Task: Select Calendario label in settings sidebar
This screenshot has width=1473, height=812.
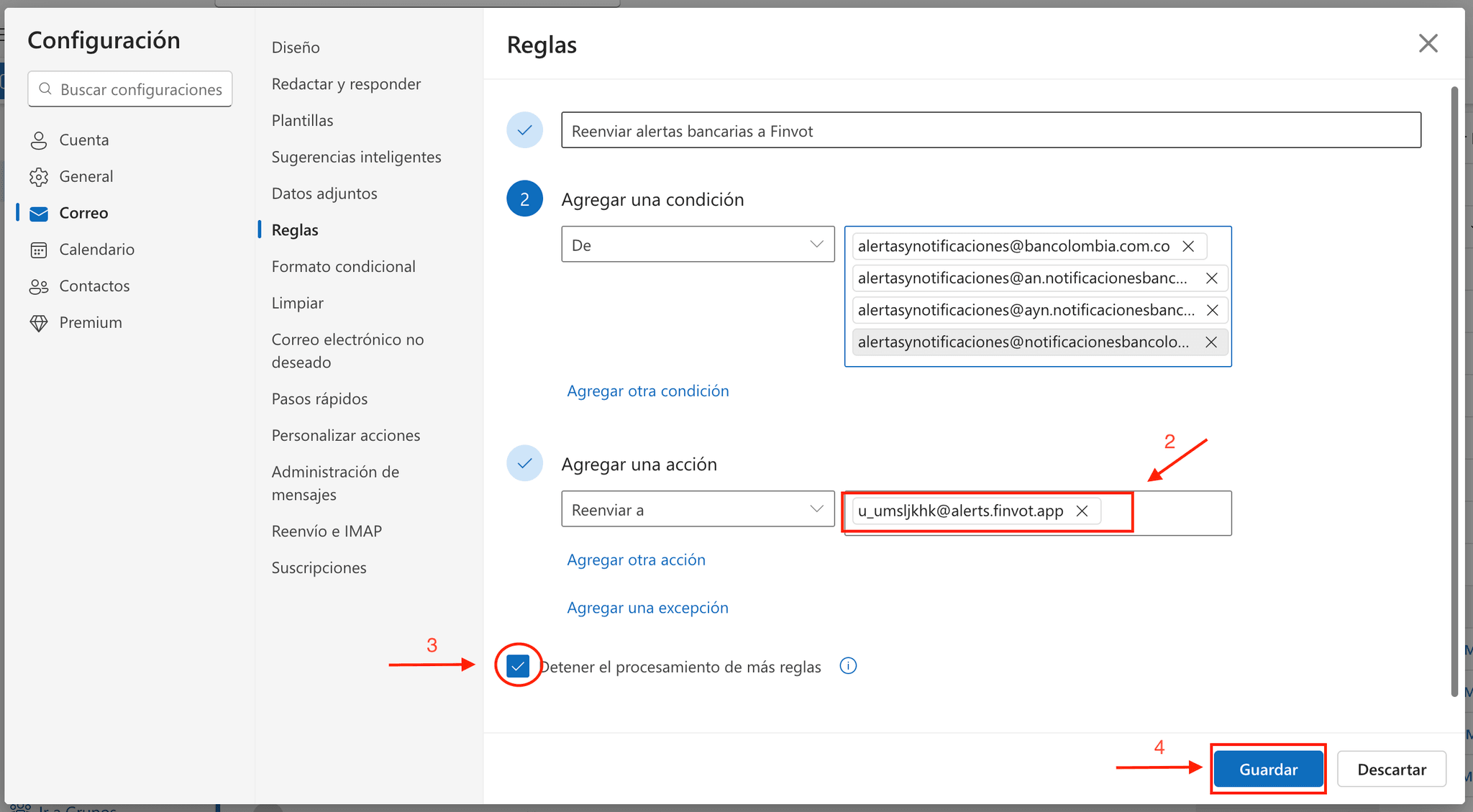Action: [96, 250]
